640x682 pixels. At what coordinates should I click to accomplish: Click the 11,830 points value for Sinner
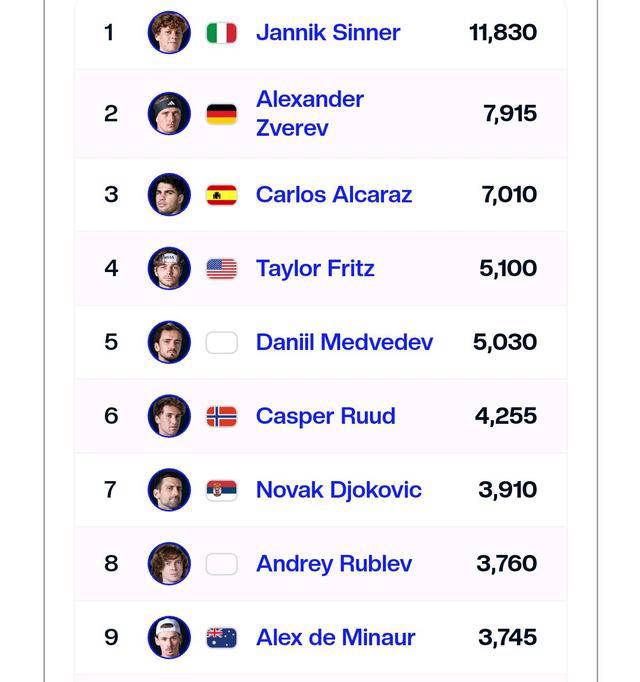503,33
